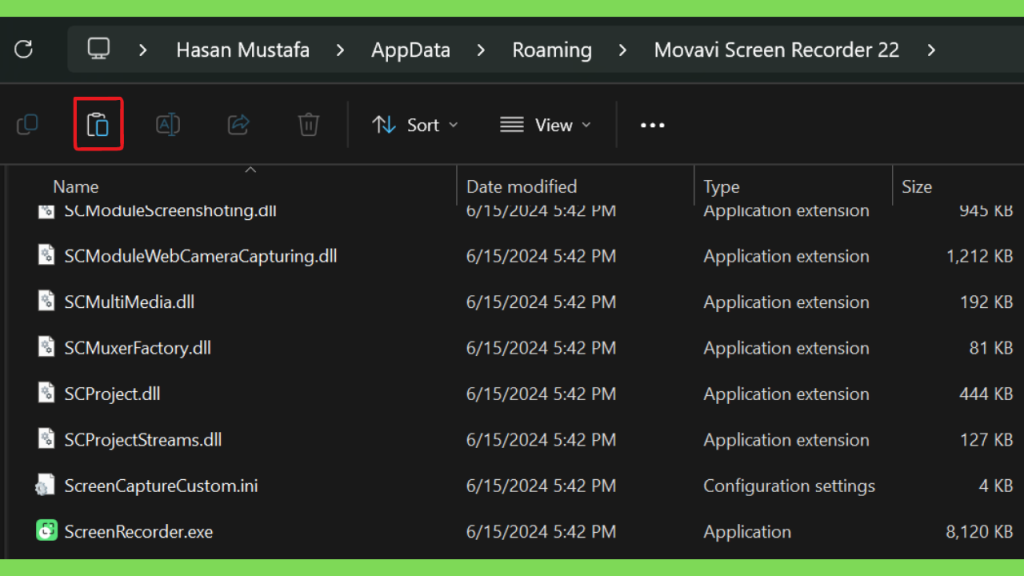
Task: Click the Share icon in the toolbar
Action: point(238,124)
